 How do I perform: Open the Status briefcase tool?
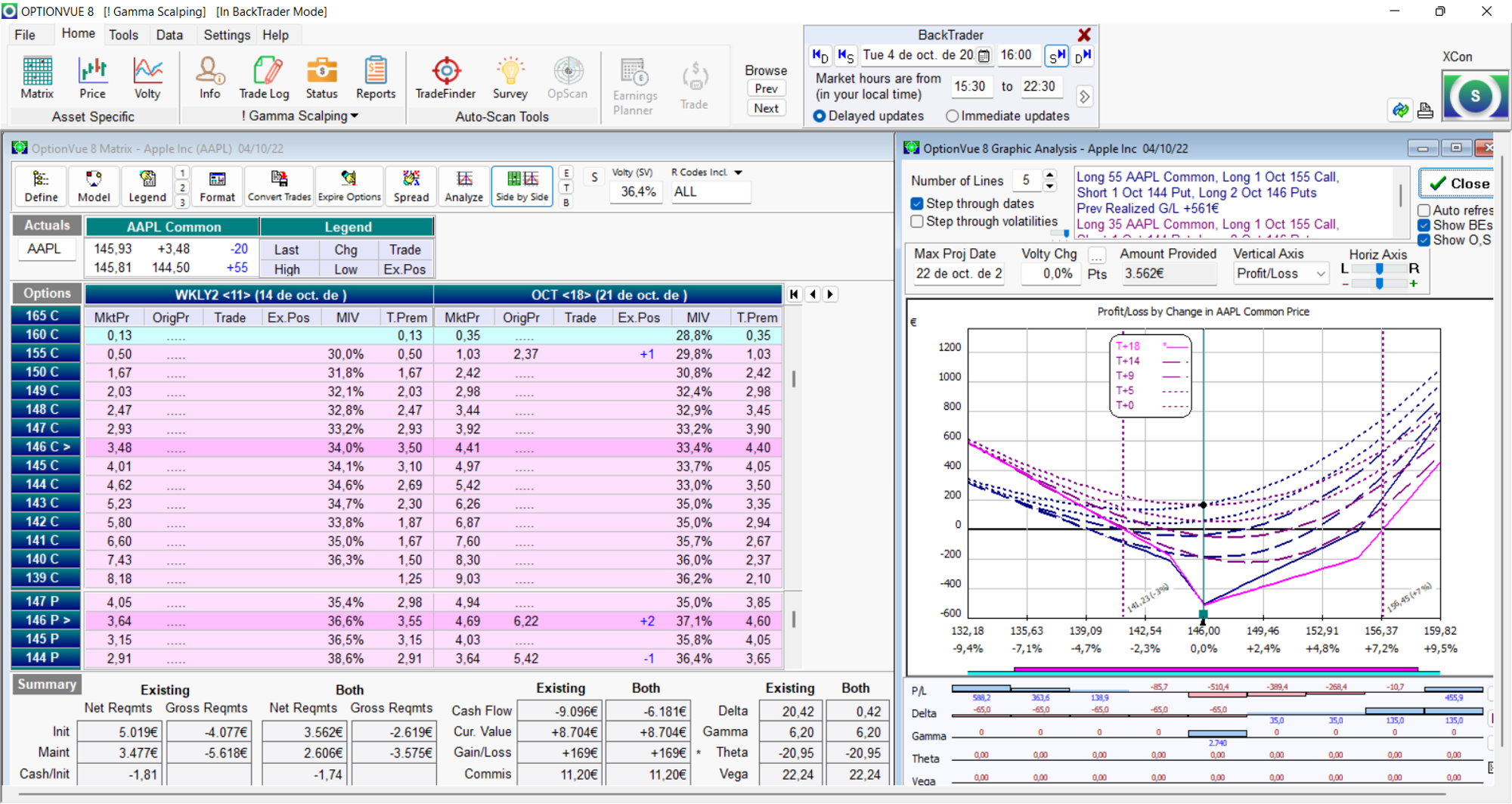click(321, 79)
